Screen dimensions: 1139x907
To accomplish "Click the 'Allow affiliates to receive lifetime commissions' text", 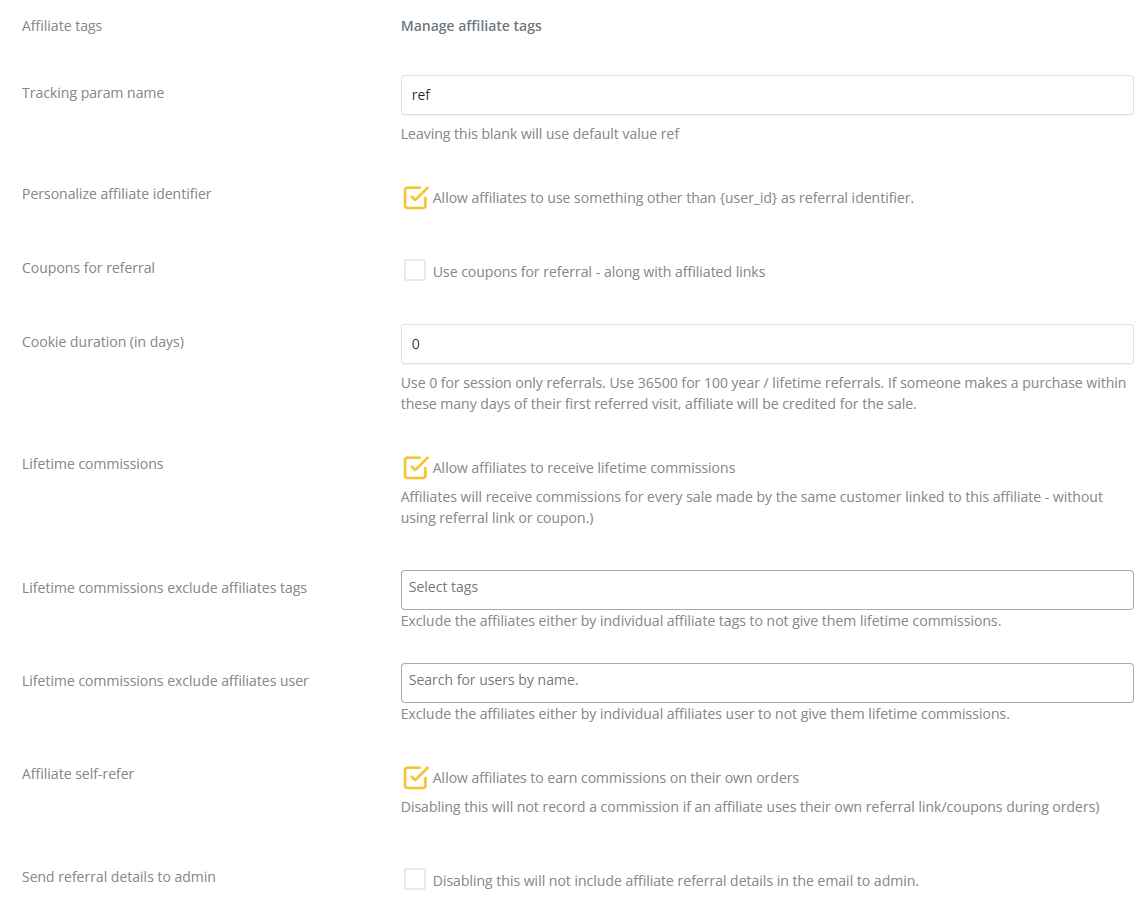I will click(584, 468).
